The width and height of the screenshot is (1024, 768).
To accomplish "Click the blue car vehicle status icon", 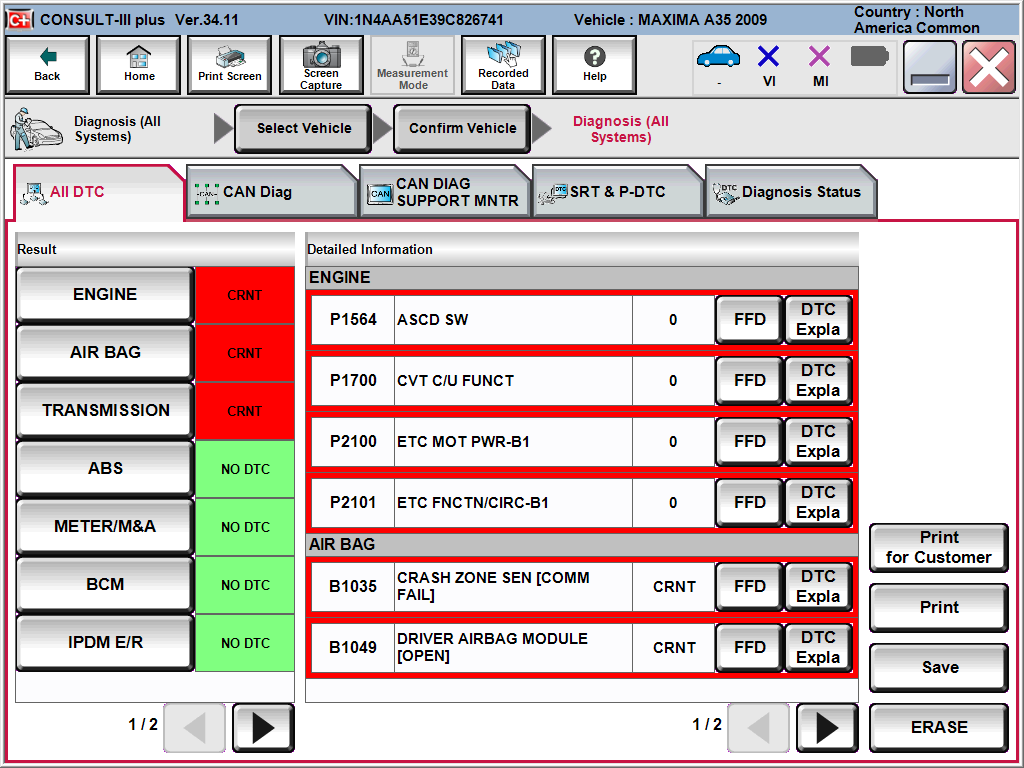I will pos(718,57).
